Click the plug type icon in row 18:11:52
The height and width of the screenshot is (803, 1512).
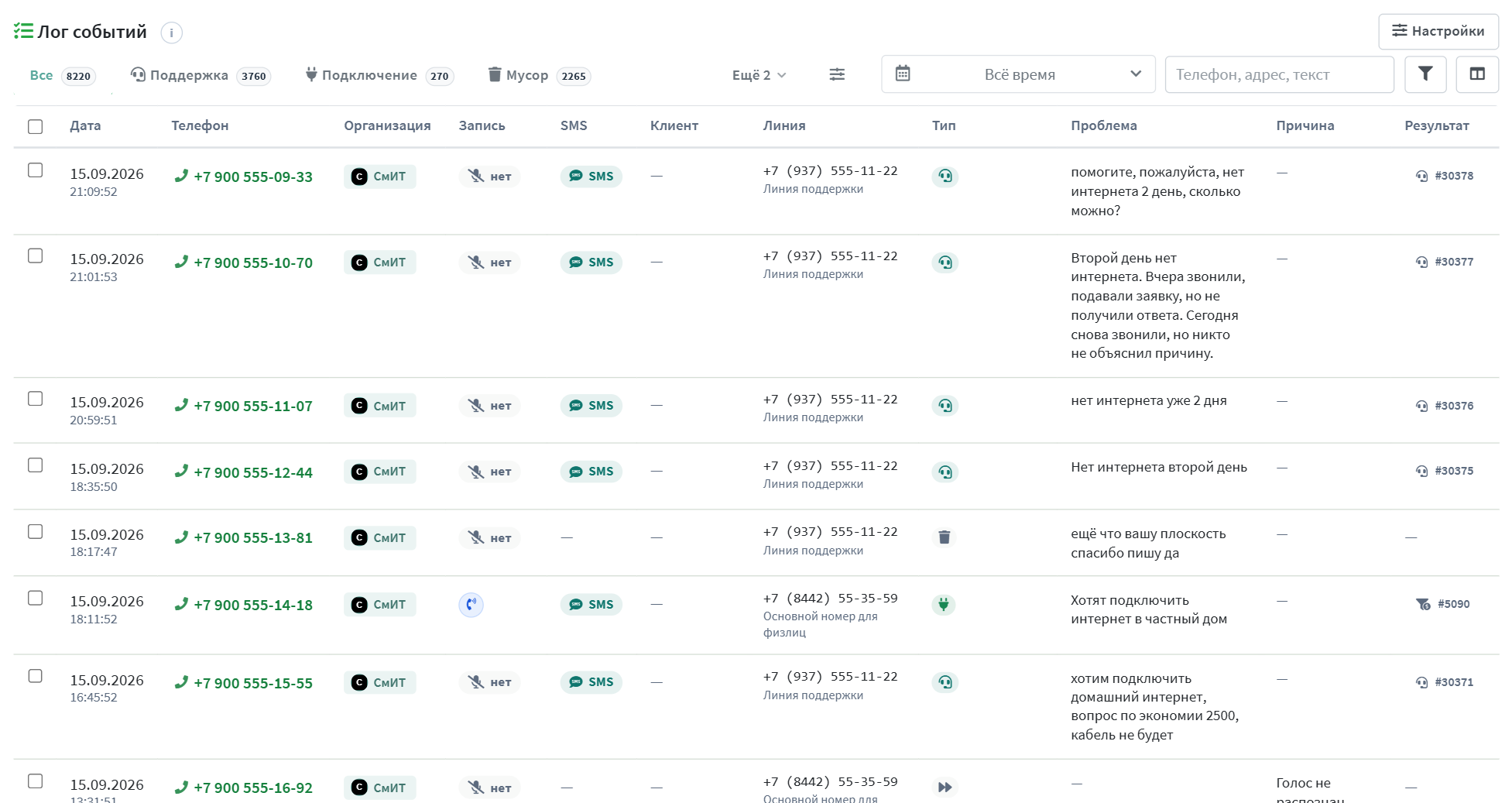pos(944,604)
